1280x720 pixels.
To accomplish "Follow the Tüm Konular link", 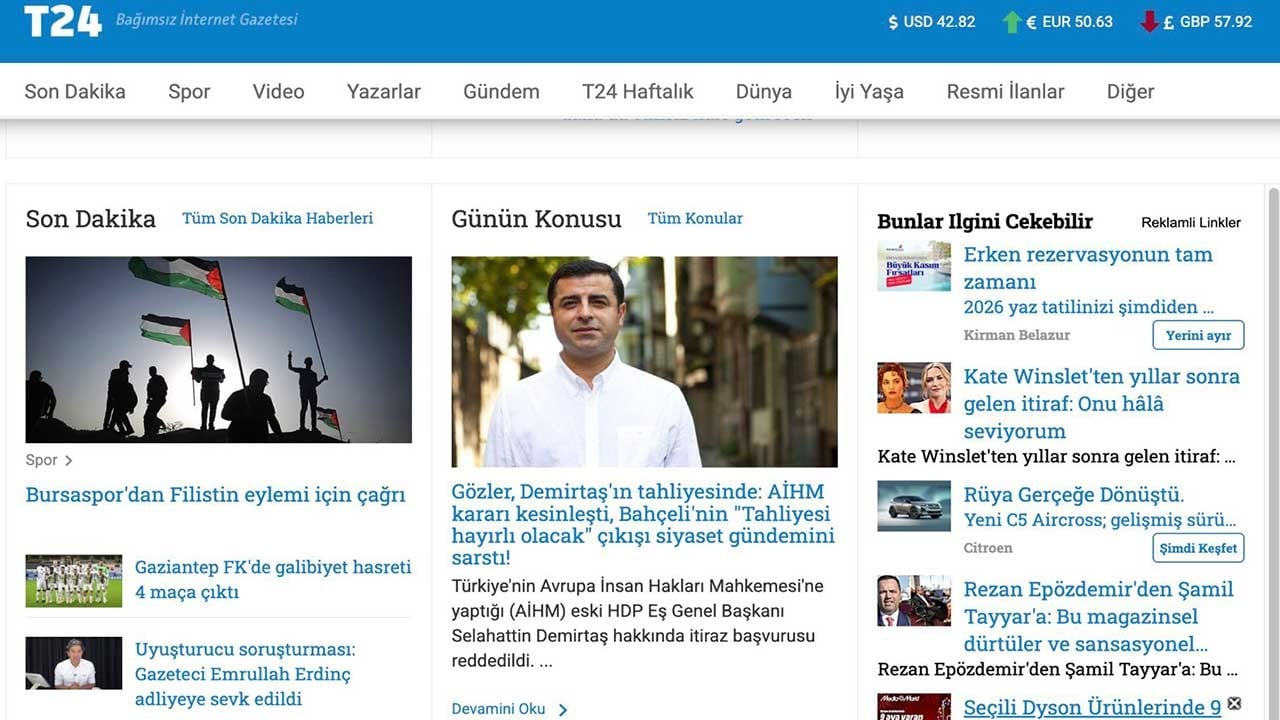I will click(695, 218).
